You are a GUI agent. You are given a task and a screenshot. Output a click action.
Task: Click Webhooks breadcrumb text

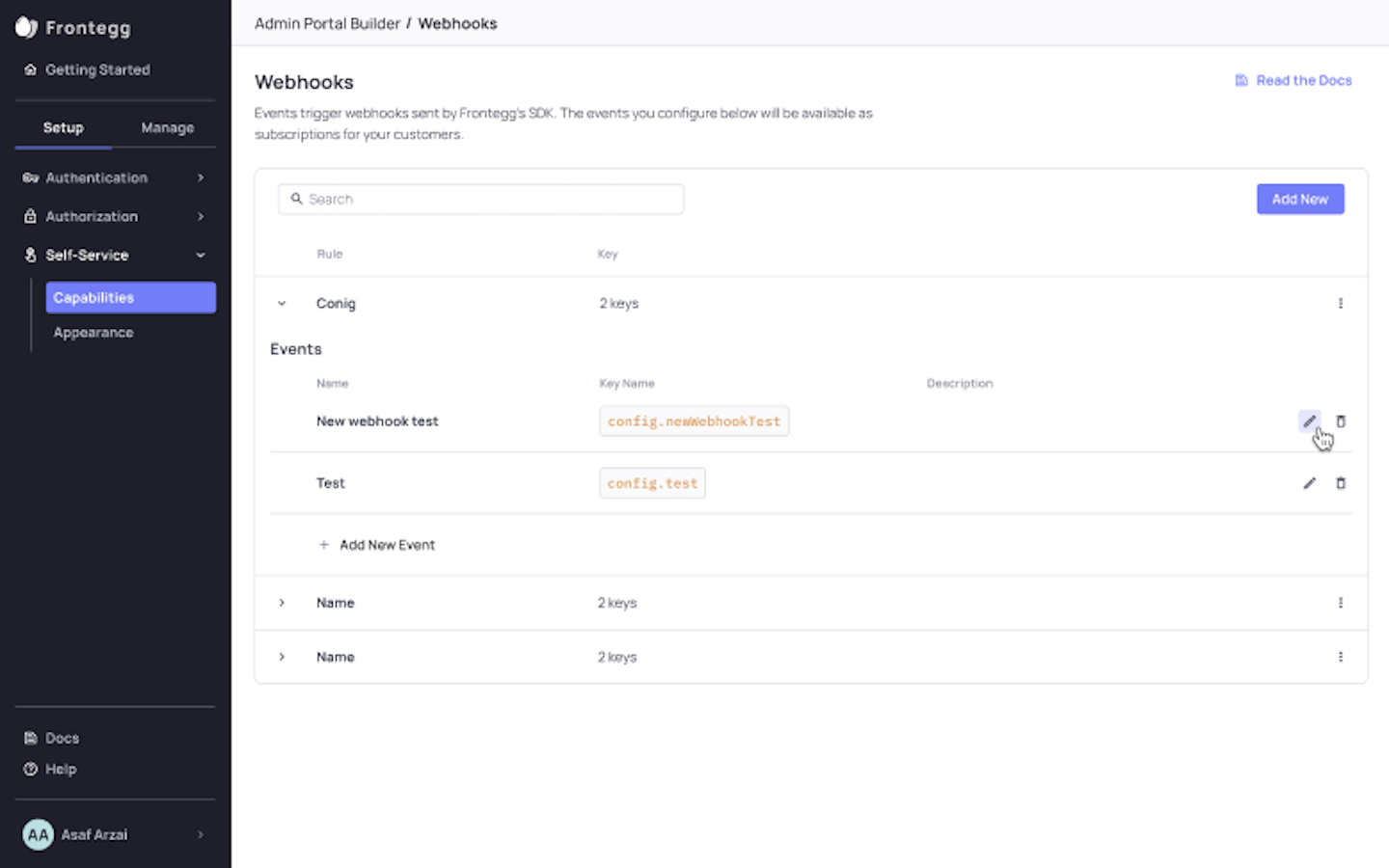click(457, 23)
